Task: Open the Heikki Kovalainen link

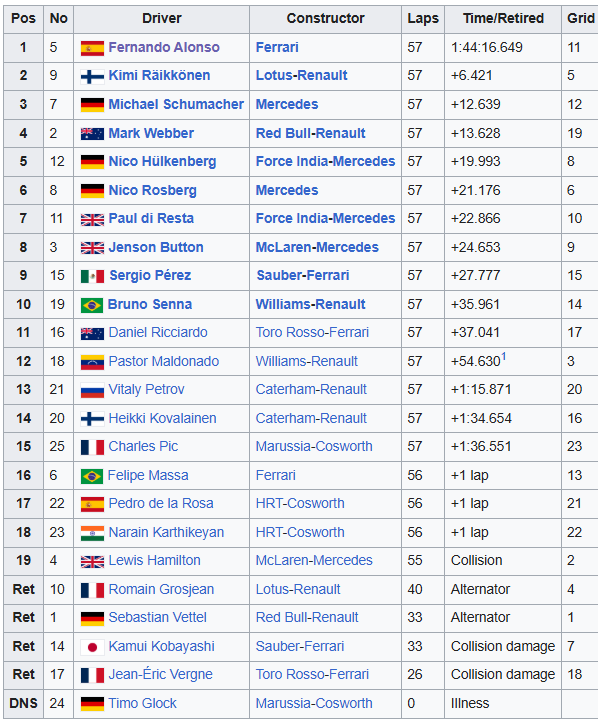Action: click(162, 418)
